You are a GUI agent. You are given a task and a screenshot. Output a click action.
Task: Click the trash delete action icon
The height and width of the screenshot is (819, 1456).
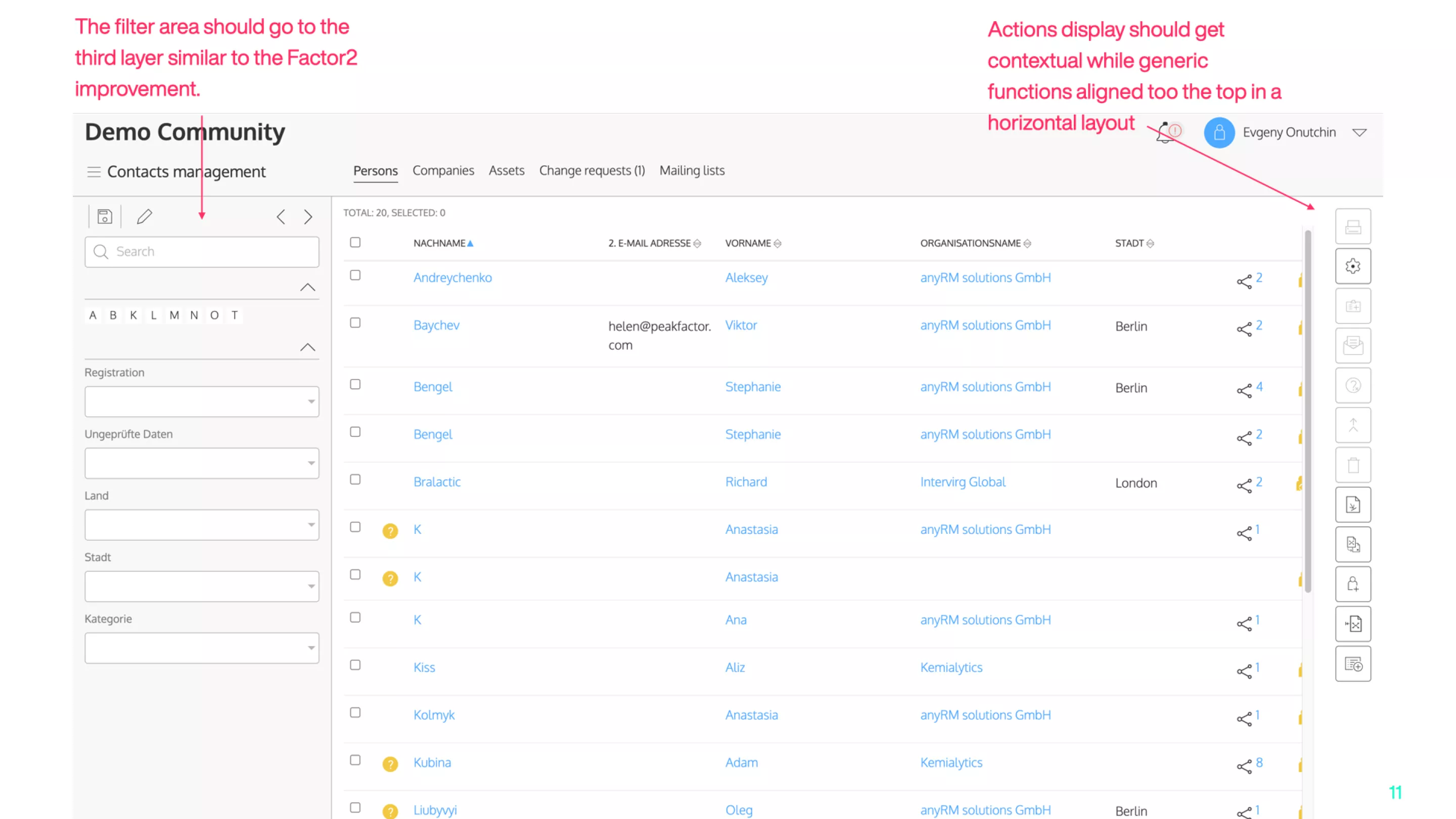click(1352, 465)
